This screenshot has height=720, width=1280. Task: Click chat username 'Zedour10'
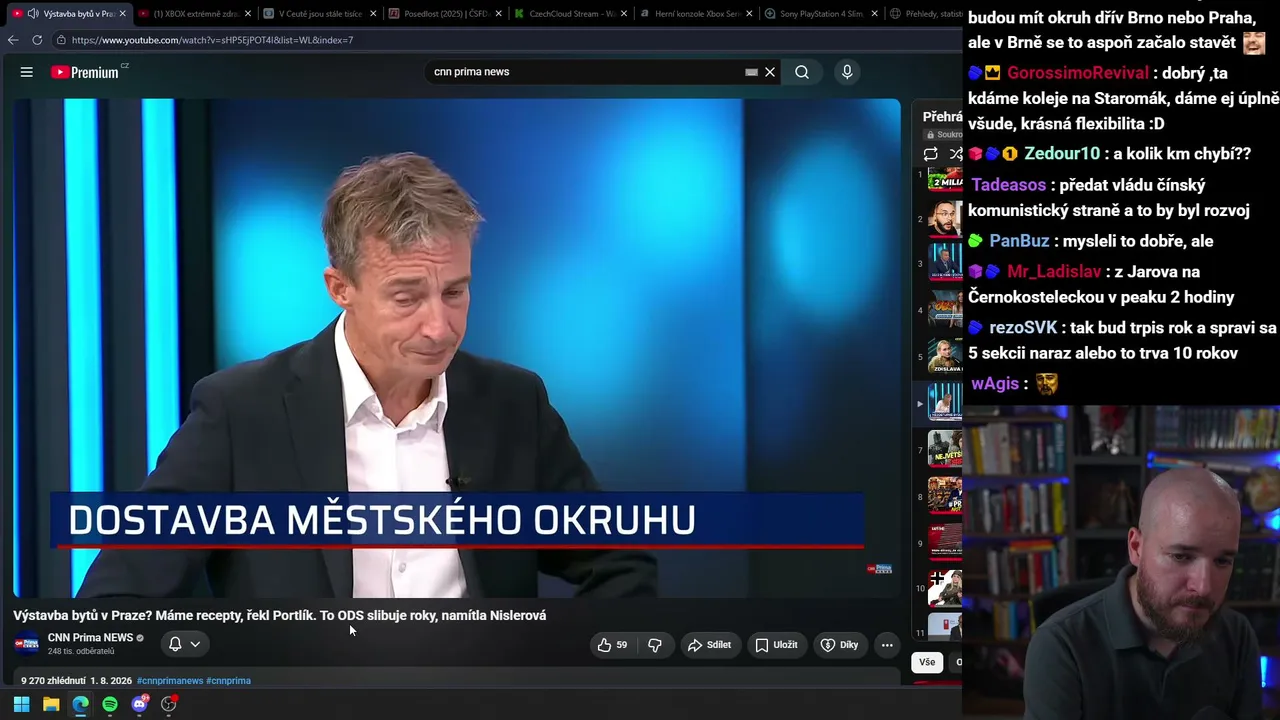[1062, 154]
